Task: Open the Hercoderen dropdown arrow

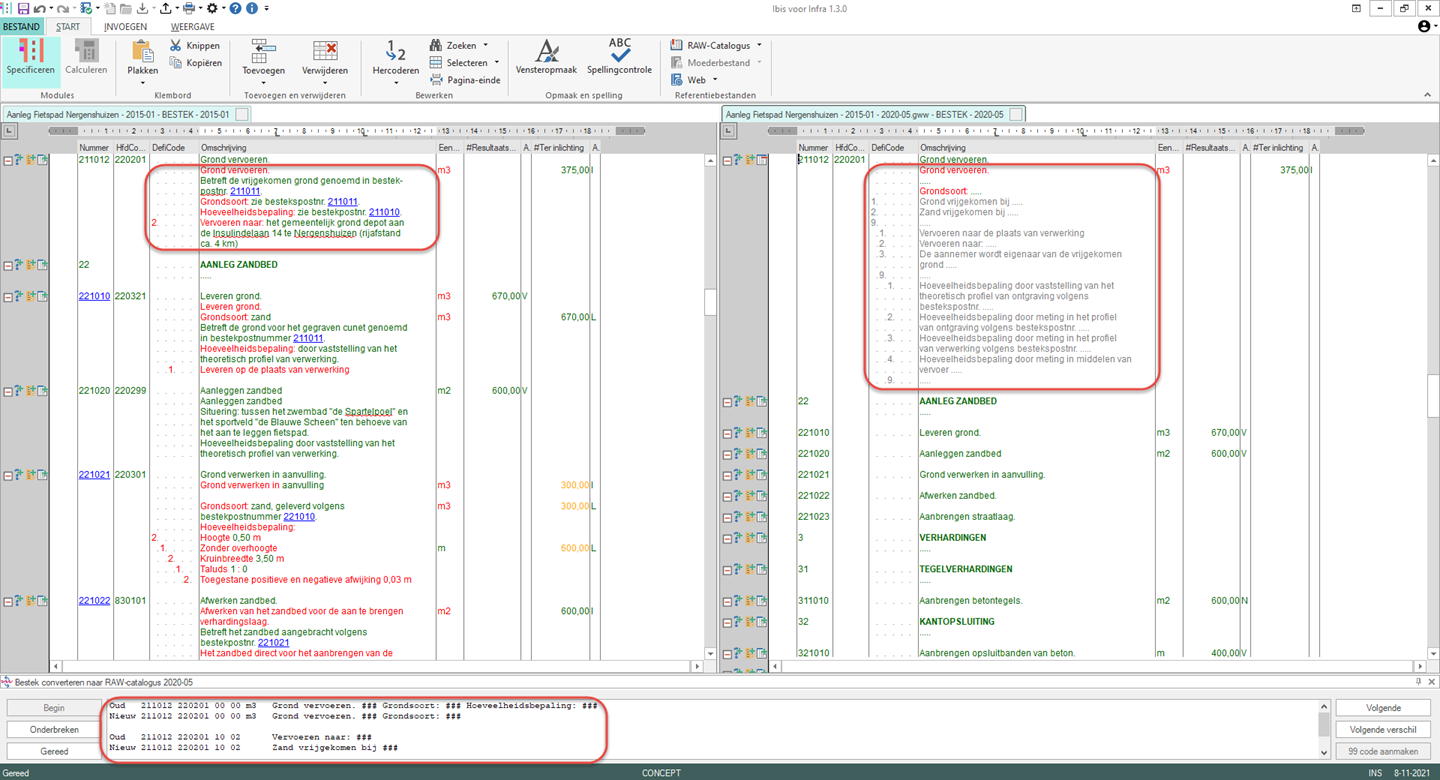Action: pyautogui.click(x=395, y=83)
